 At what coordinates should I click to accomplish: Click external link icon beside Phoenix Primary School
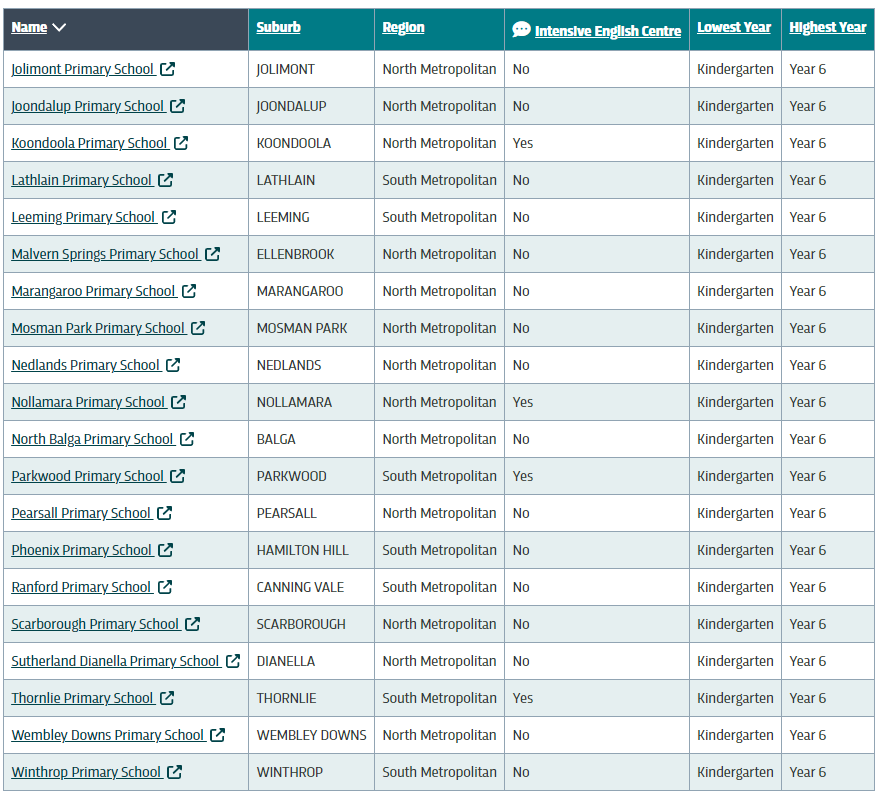165,550
